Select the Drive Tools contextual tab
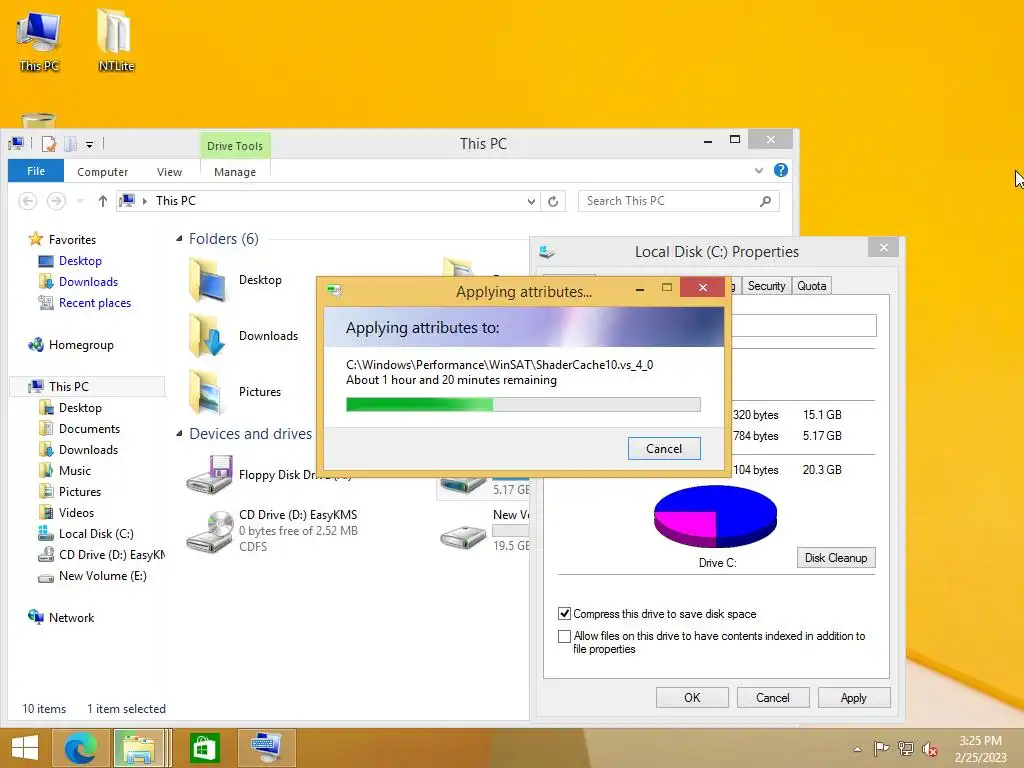The image size is (1024, 768). (234, 146)
